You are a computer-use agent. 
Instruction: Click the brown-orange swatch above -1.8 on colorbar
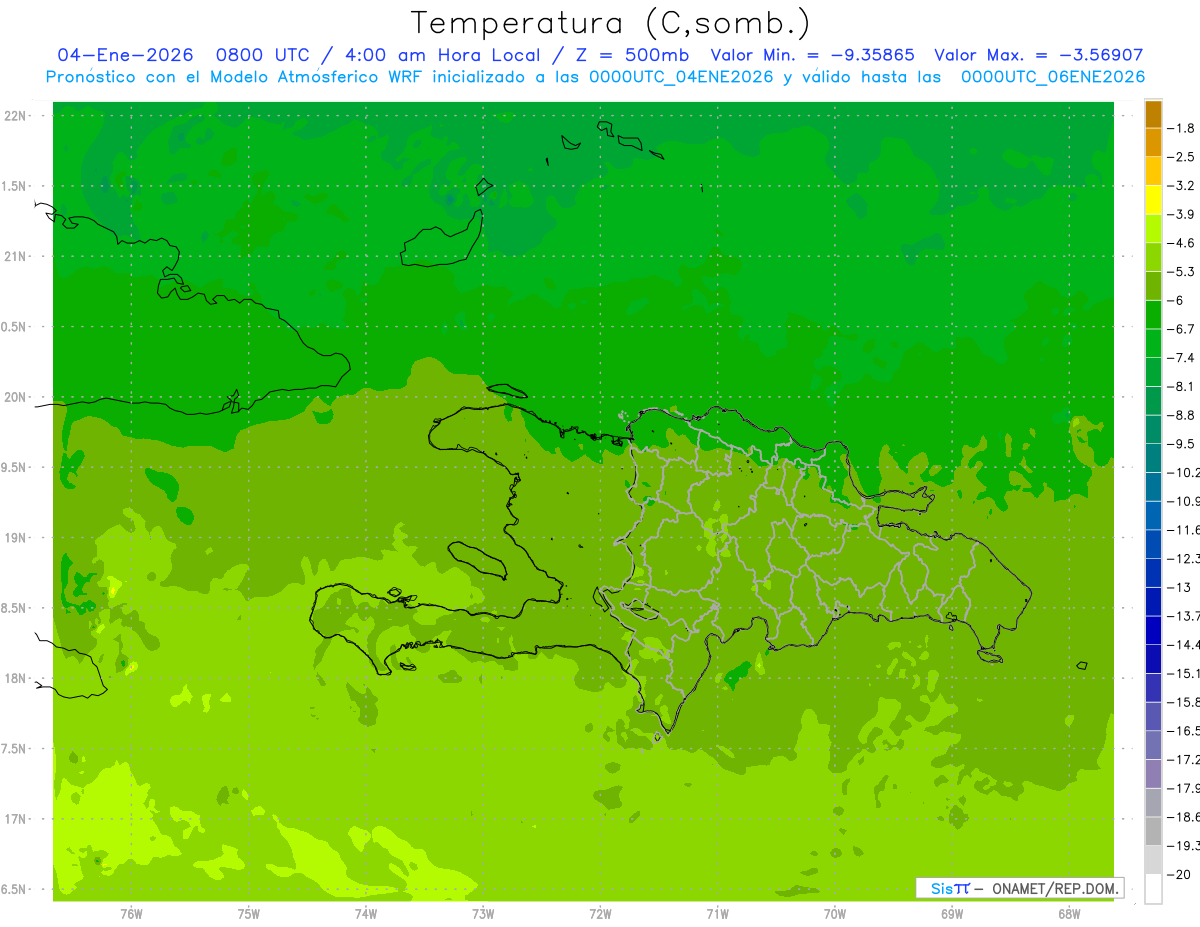click(1153, 114)
